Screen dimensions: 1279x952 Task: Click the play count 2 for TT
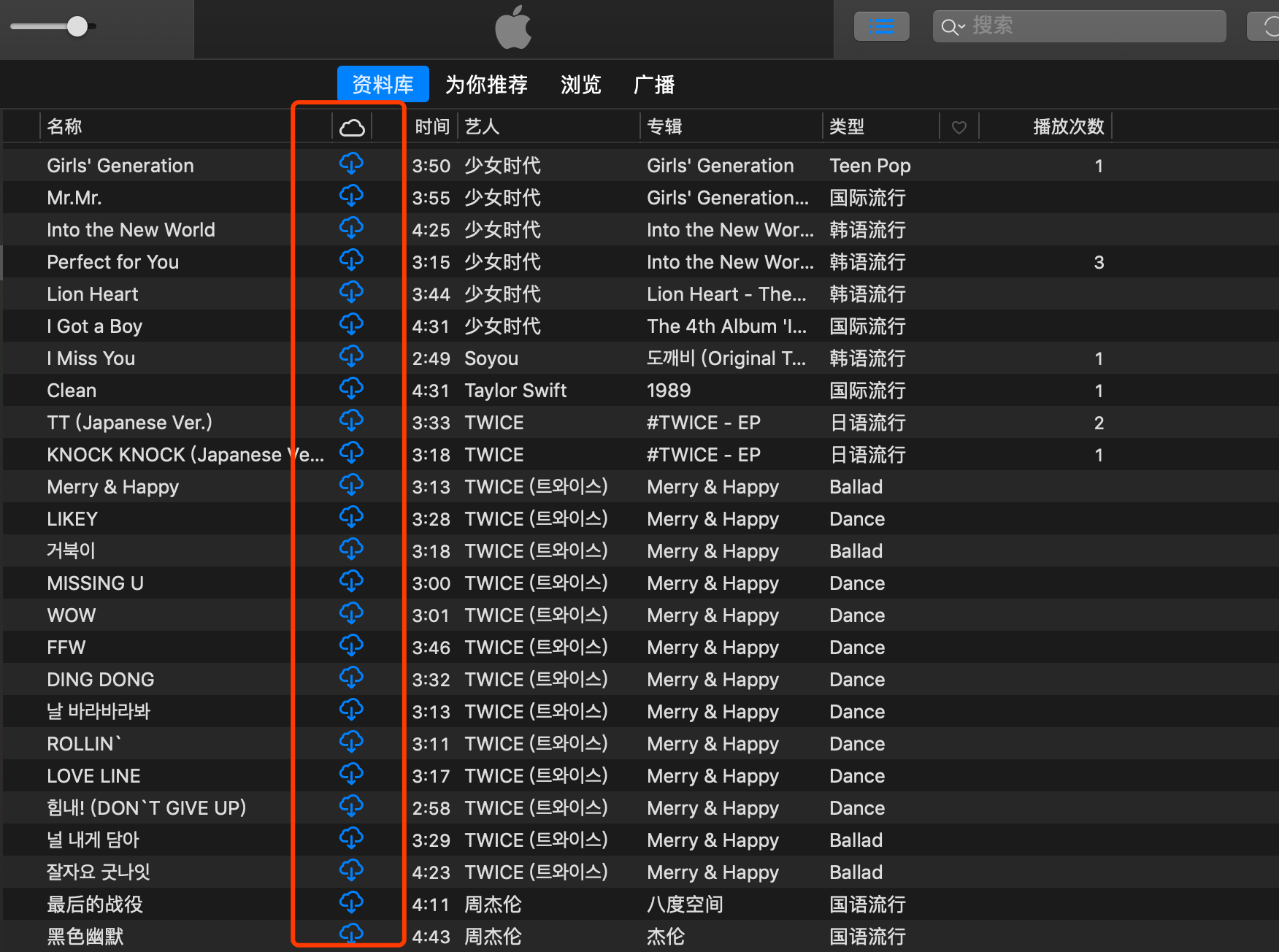click(x=1099, y=423)
